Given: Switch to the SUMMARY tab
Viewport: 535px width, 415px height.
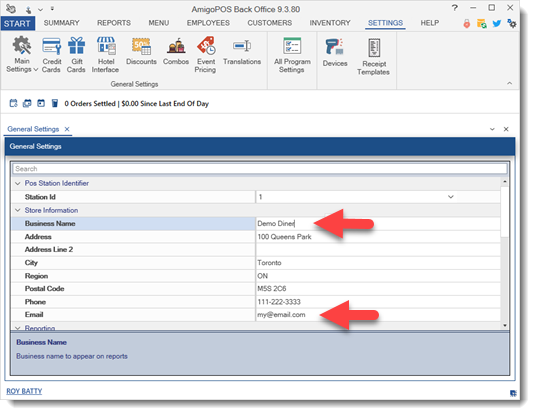Looking at the screenshot, I should [61, 23].
